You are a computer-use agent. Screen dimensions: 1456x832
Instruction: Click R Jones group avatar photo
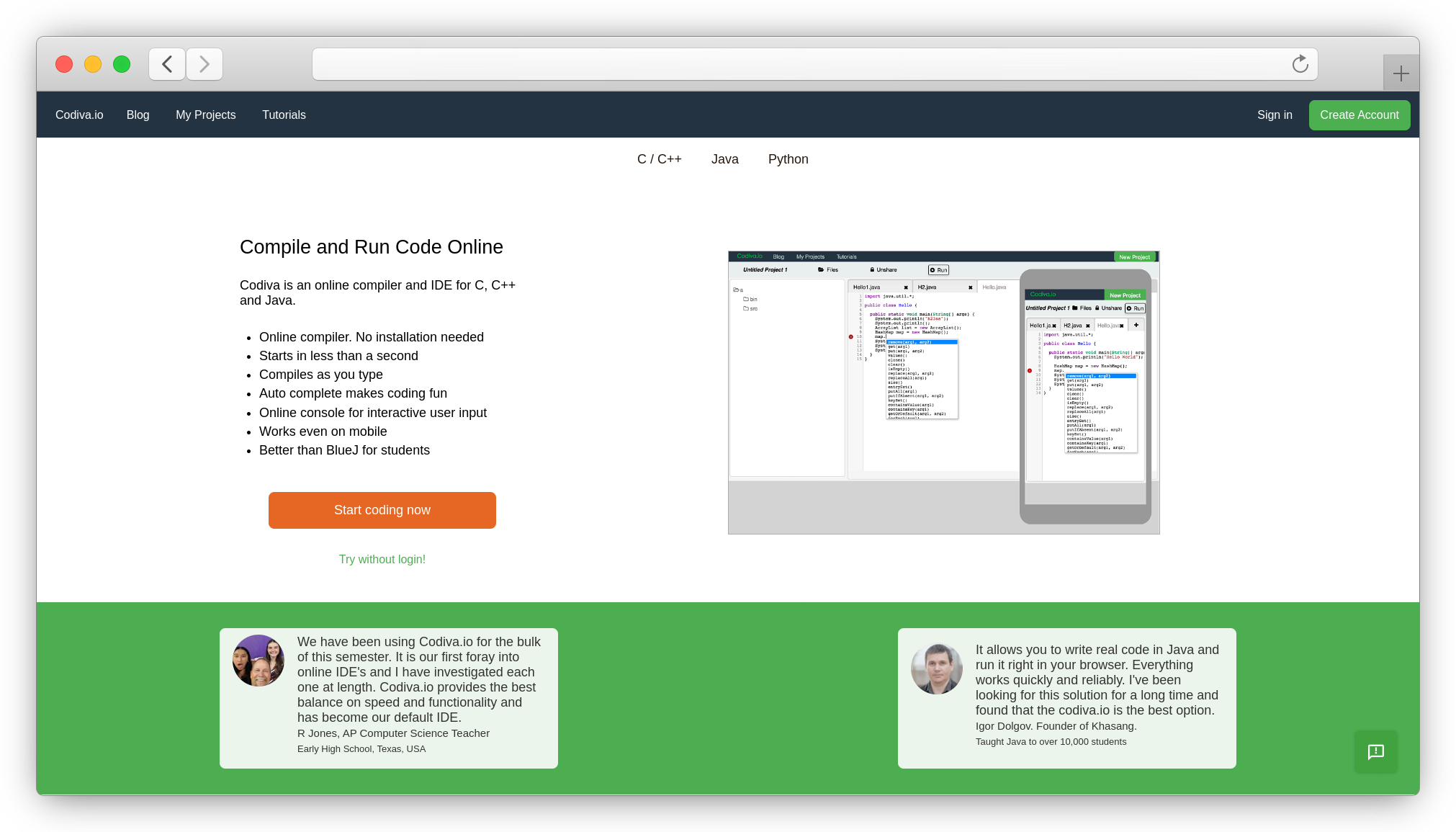pos(259,661)
